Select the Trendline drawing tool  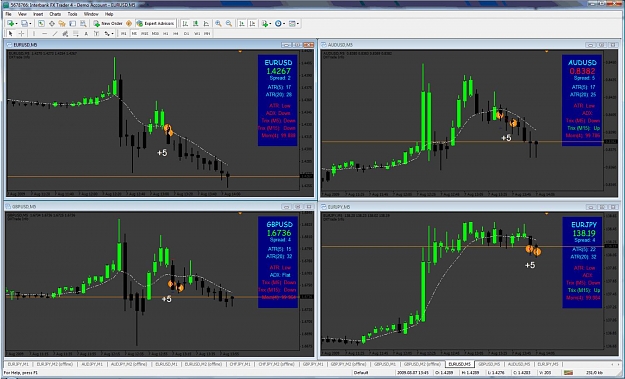pyautogui.click(x=55, y=34)
